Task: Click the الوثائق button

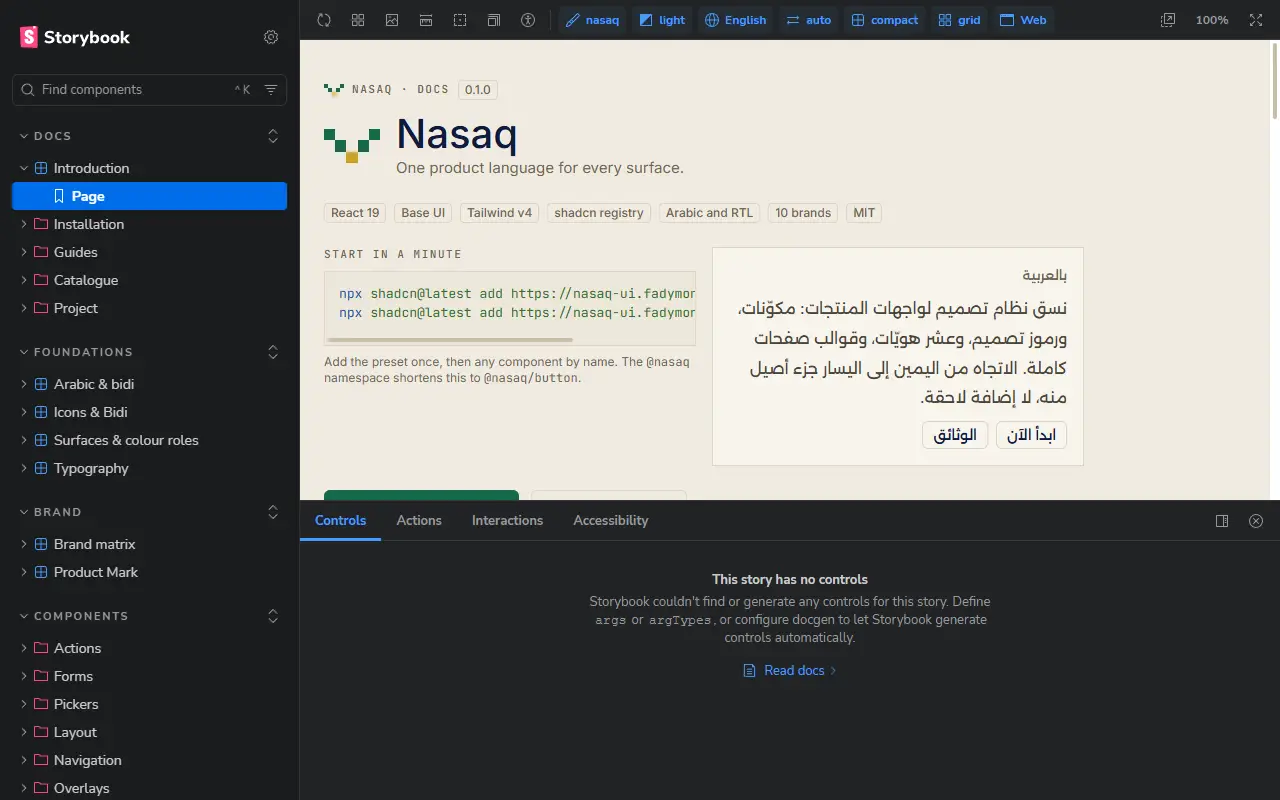Action: 955,435
